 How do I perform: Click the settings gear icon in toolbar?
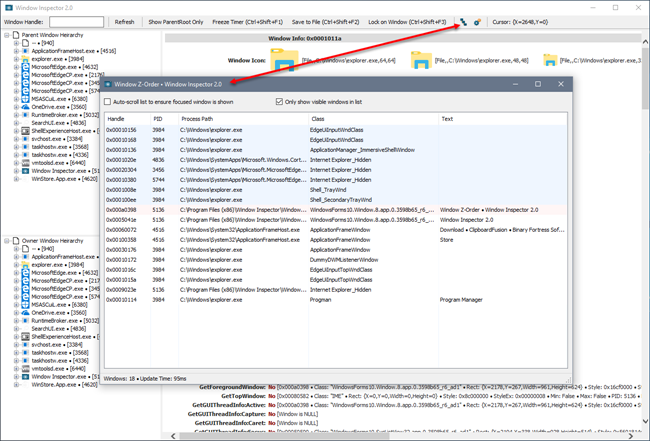click(477, 21)
